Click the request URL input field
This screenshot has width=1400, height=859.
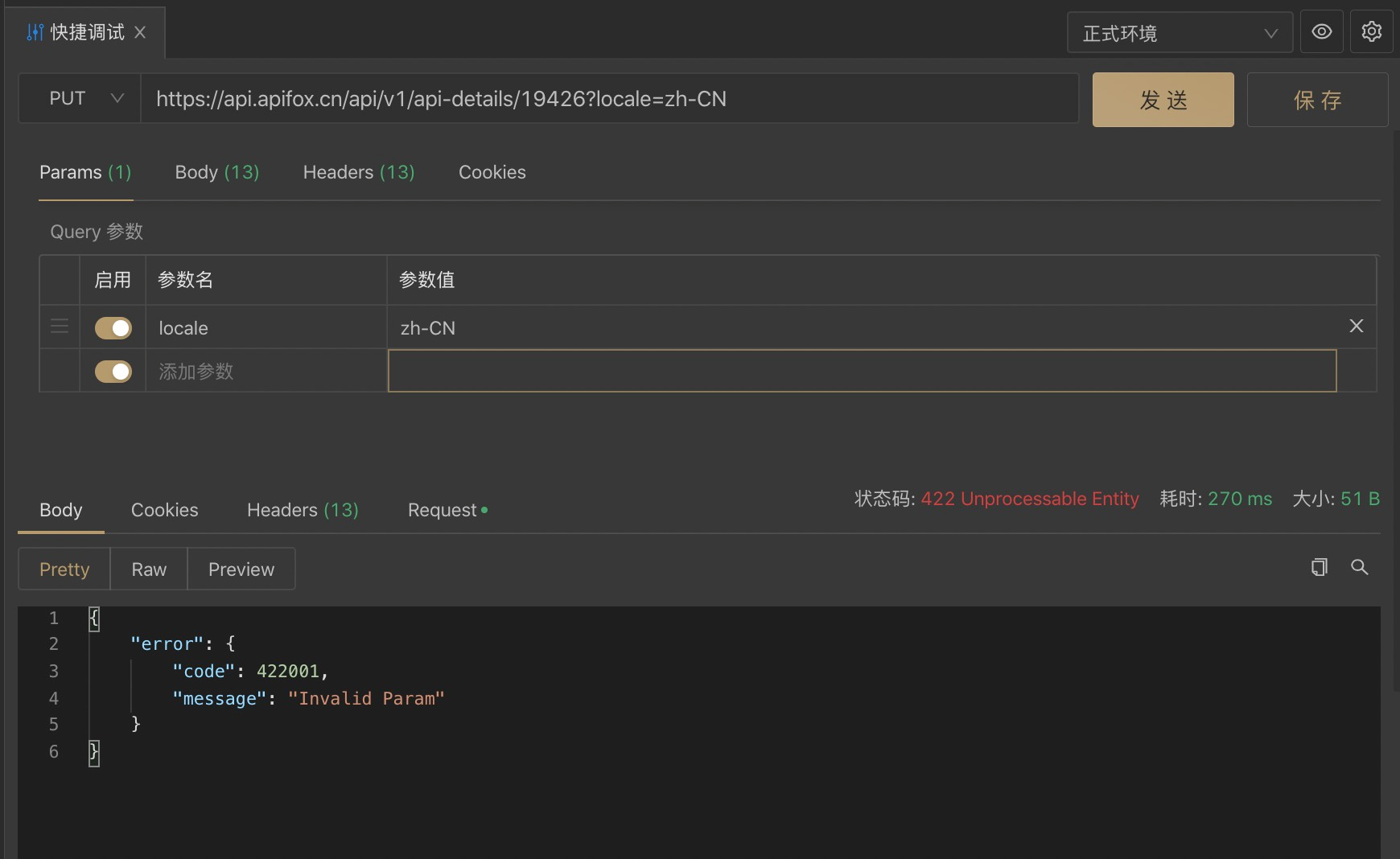tap(609, 99)
